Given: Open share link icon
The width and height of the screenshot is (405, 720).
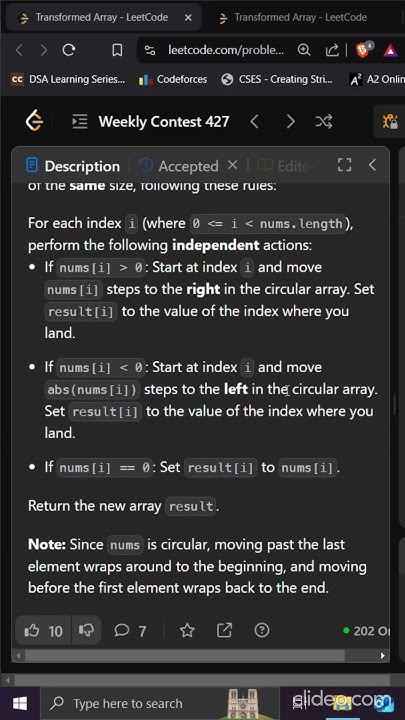Looking at the screenshot, I should click(224, 631).
